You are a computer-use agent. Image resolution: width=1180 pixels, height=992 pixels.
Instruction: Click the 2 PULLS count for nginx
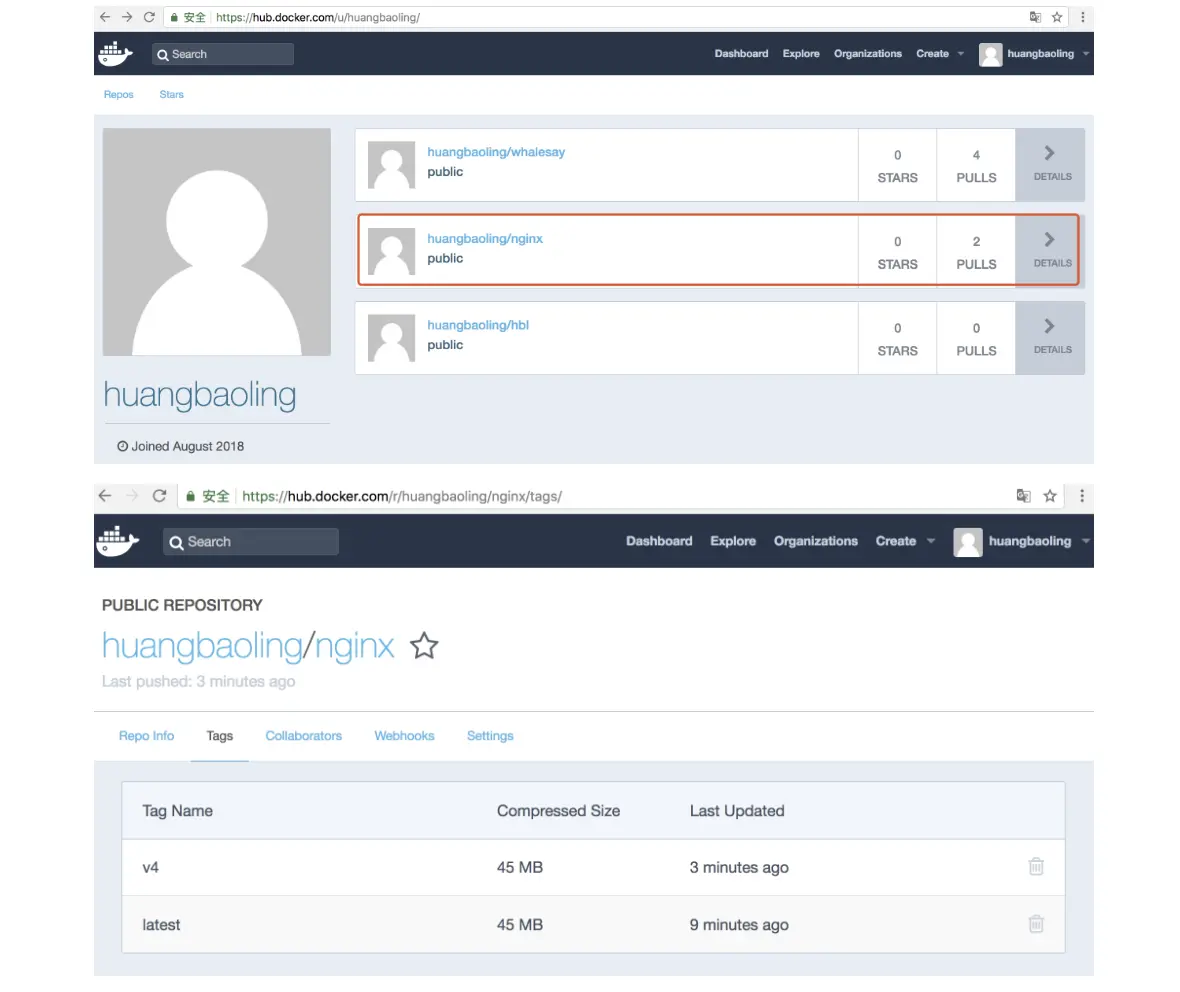click(976, 252)
